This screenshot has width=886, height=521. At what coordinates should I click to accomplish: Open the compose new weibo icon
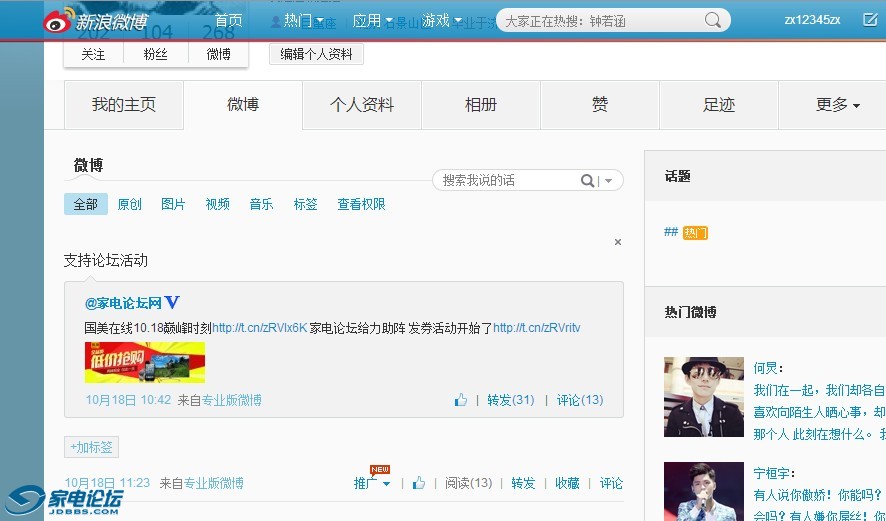point(870,20)
